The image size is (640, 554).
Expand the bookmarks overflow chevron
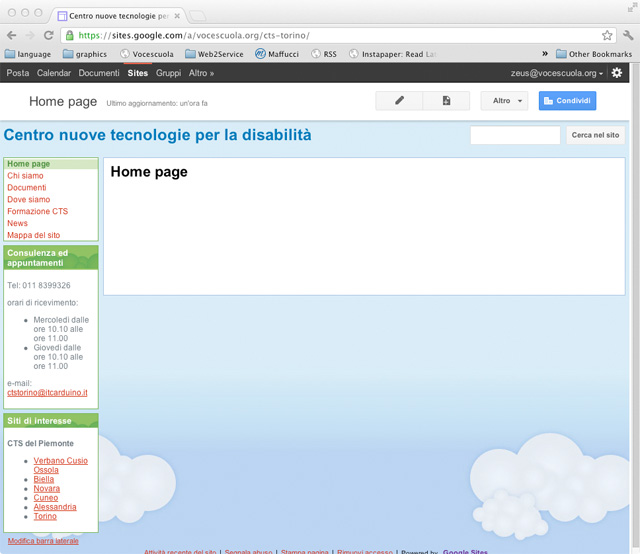[545, 54]
